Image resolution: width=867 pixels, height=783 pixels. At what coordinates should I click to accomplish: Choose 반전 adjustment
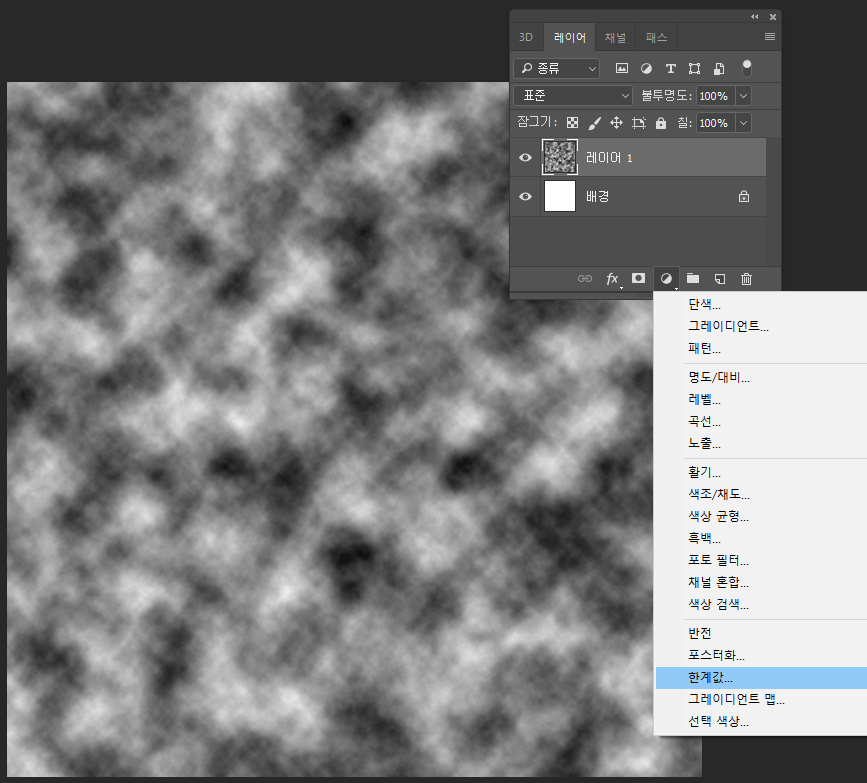coord(760,633)
